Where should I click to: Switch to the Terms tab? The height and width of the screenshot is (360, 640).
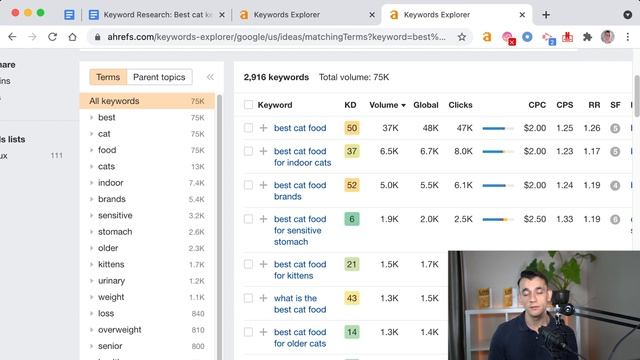coord(108,77)
